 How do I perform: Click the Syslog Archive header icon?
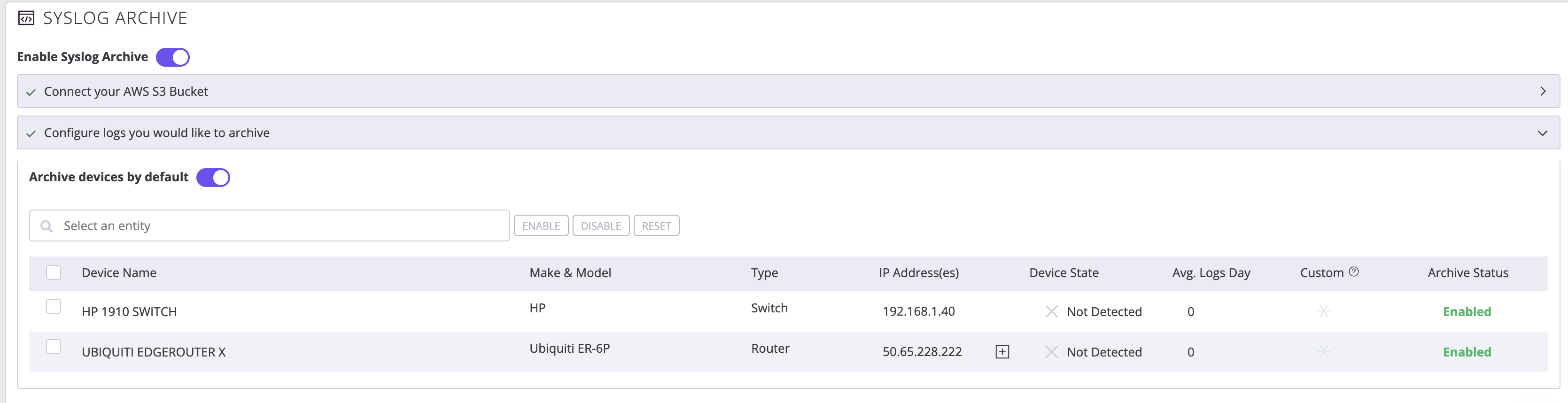pos(26,19)
